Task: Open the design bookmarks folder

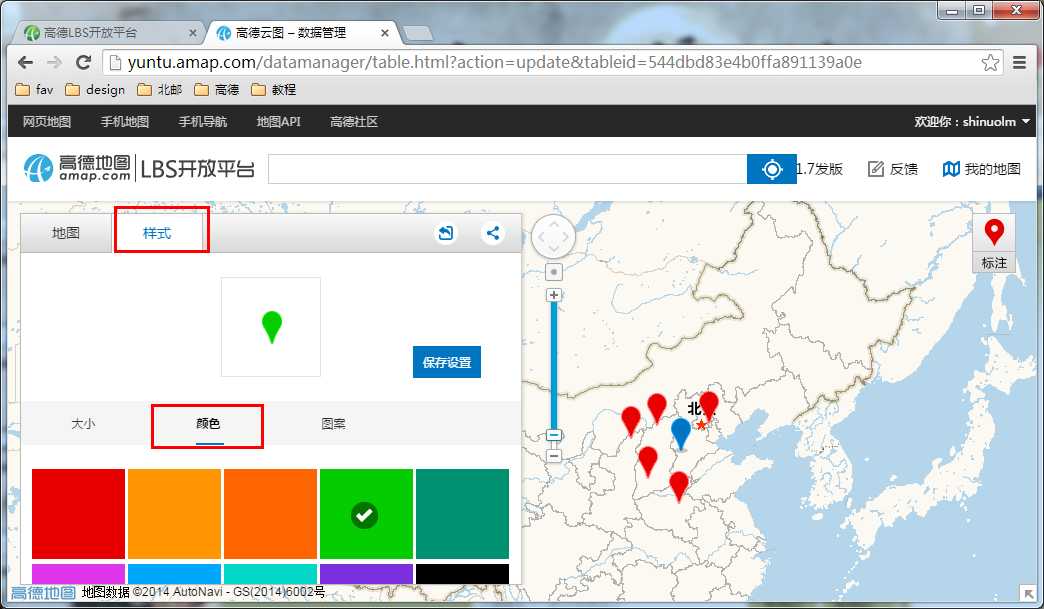Action: click(95, 89)
